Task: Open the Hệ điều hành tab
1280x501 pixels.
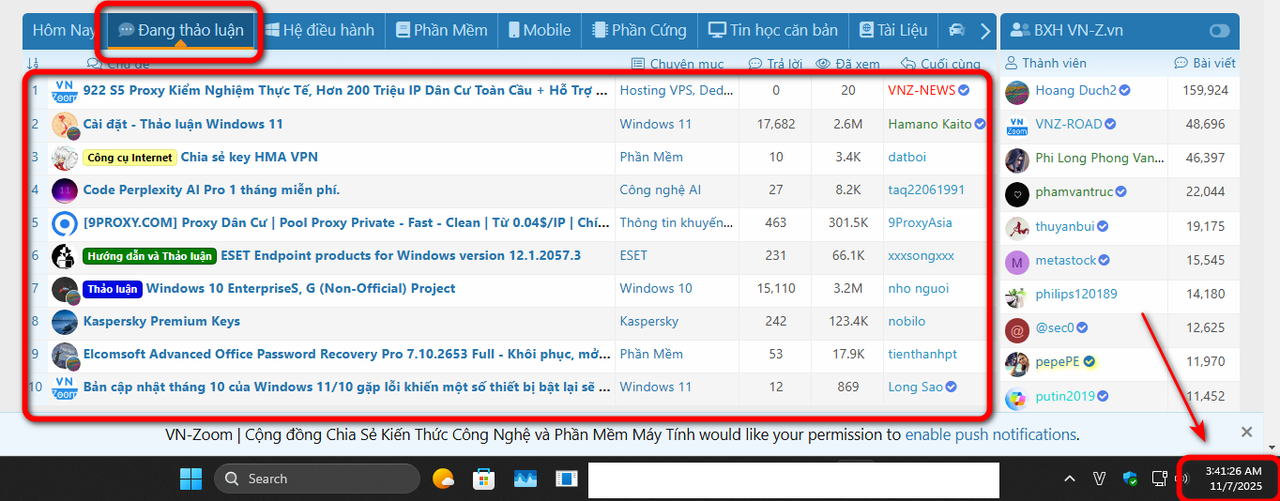Action: (320, 30)
